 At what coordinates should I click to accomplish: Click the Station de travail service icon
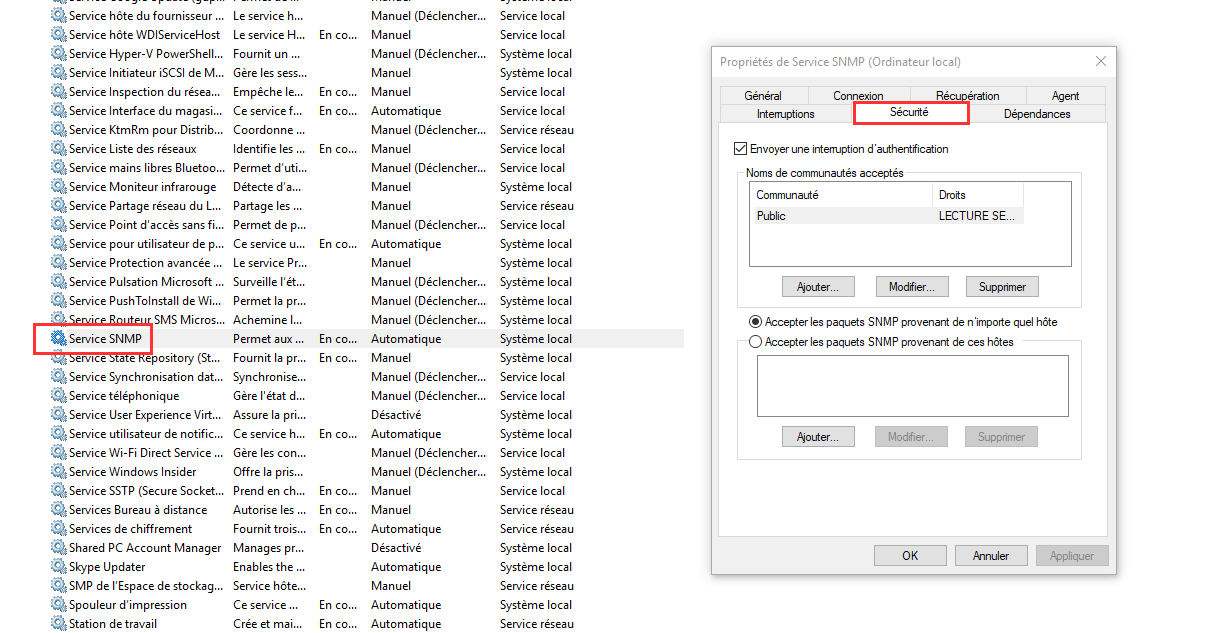coord(58,624)
